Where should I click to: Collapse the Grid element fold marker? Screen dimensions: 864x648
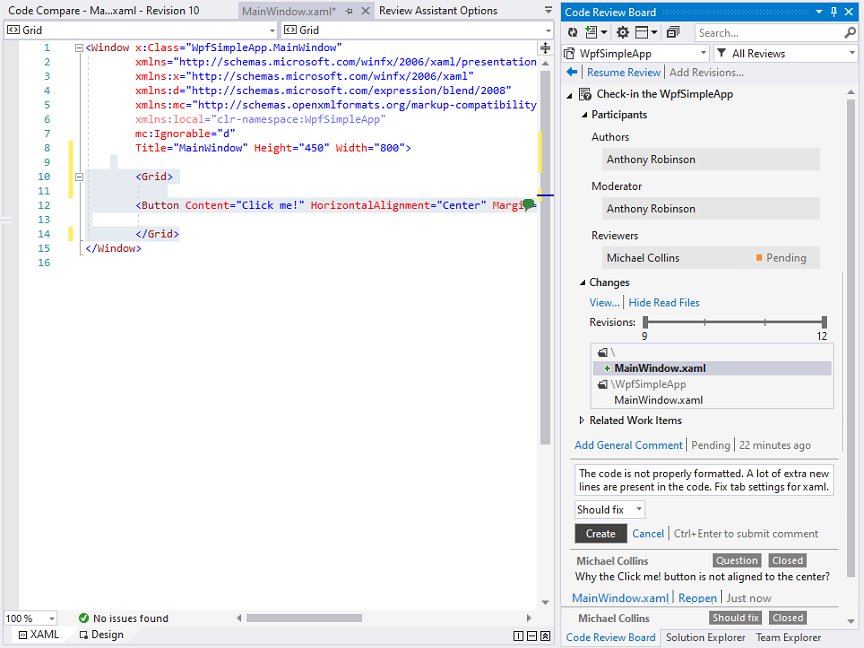point(79,177)
